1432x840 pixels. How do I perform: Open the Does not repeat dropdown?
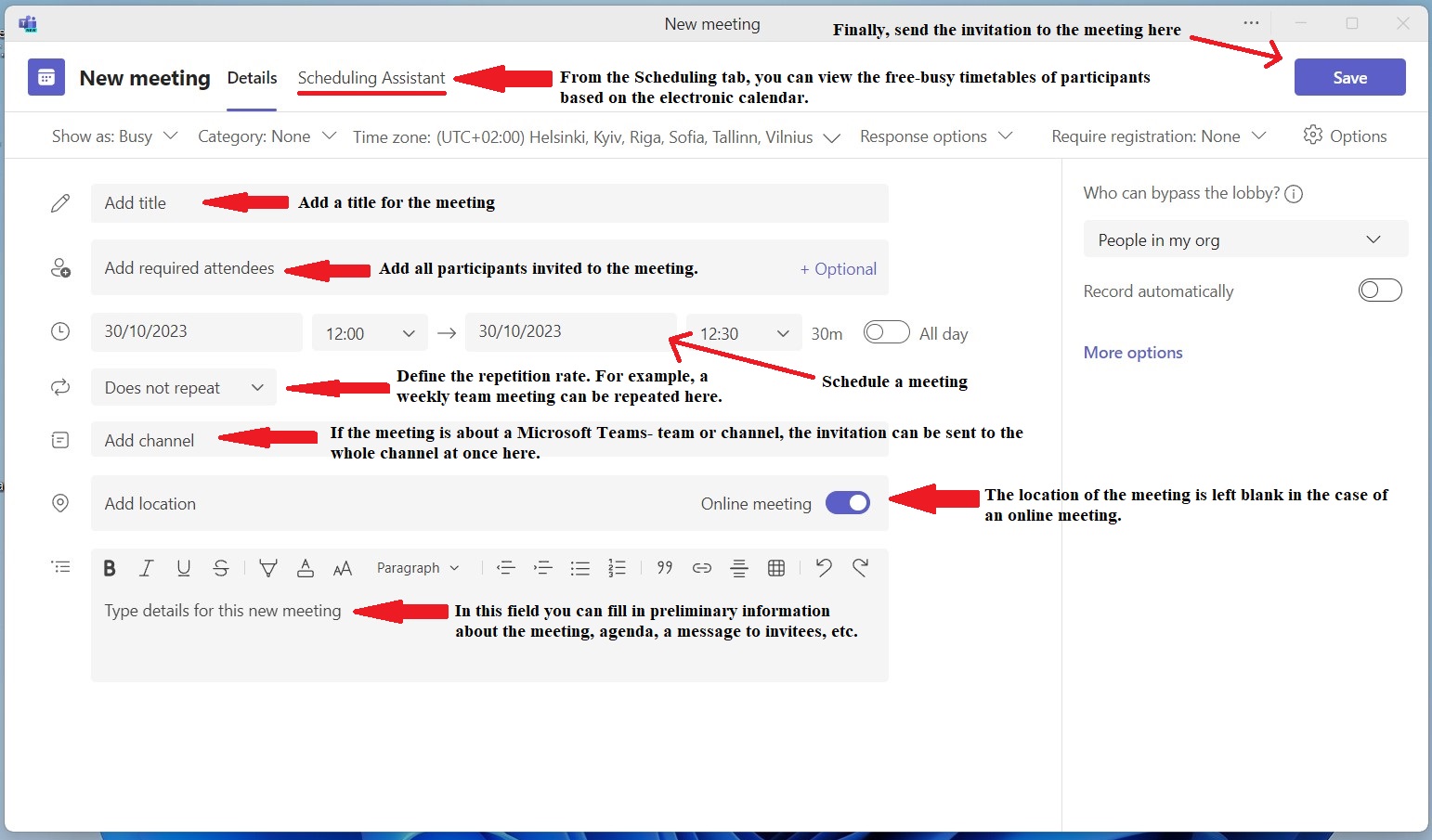[184, 388]
